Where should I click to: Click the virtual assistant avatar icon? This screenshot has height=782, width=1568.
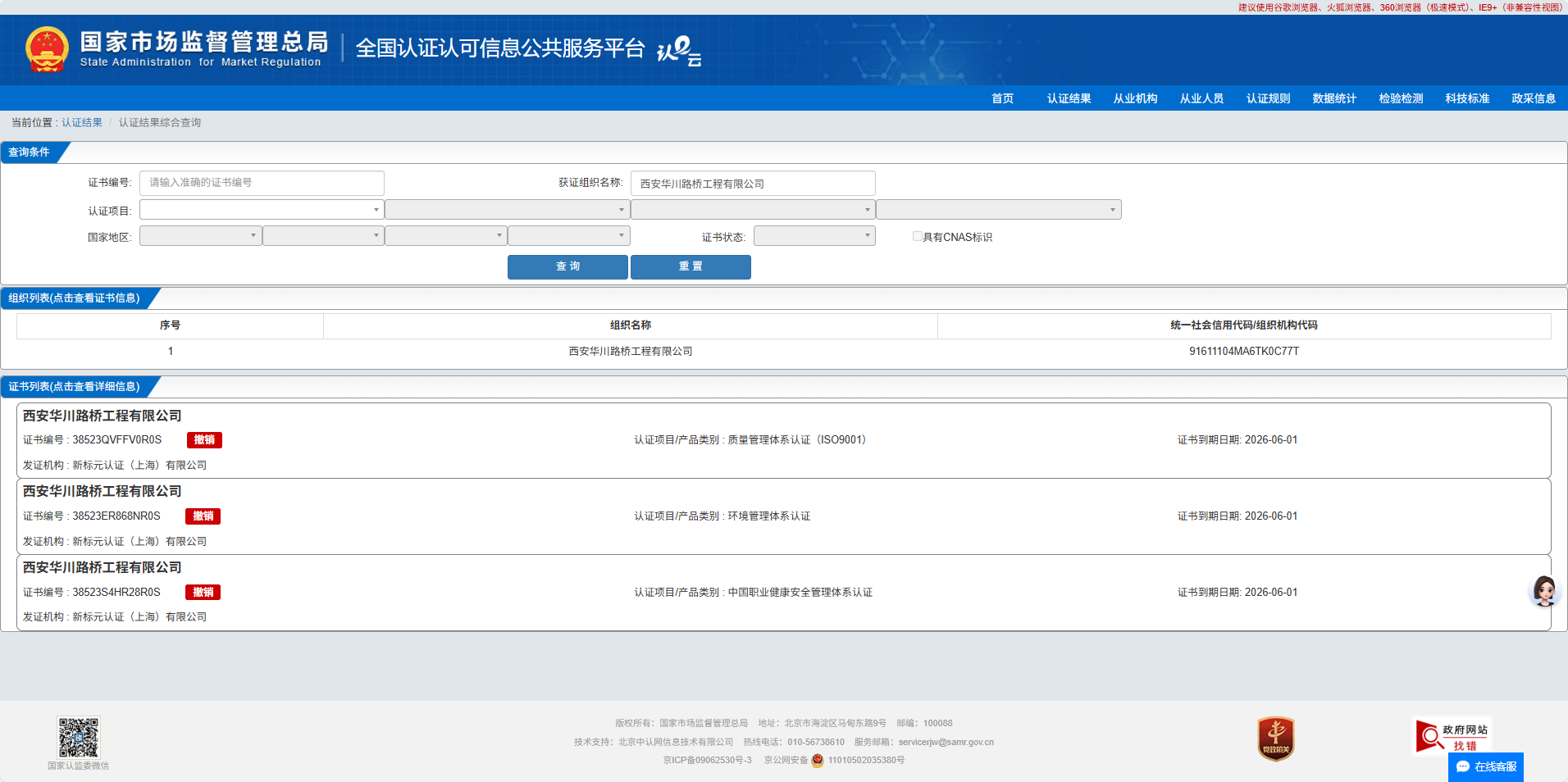click(1544, 591)
